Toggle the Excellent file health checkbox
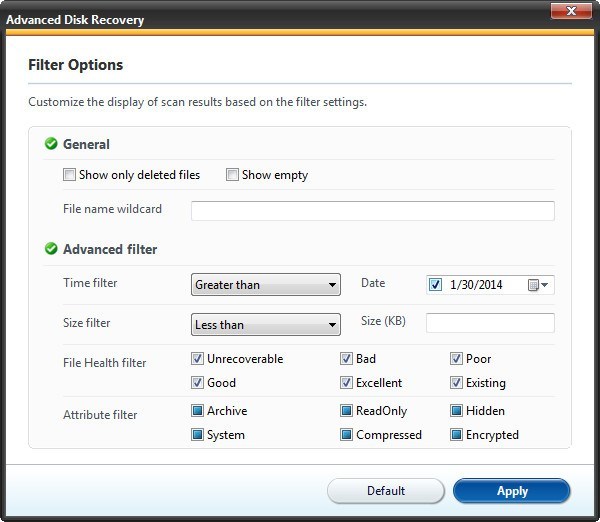This screenshot has height=522, width=600. [x=346, y=383]
